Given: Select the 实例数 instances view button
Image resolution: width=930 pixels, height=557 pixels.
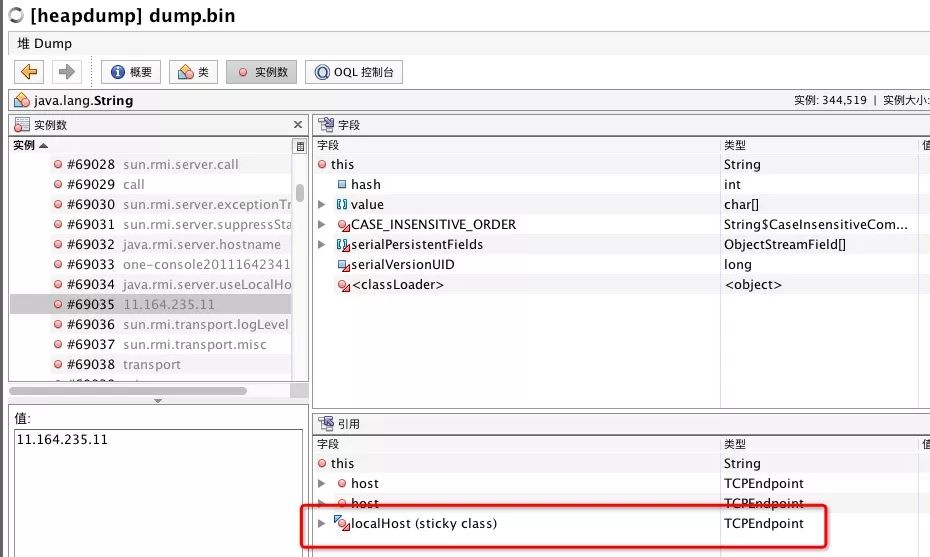Looking at the screenshot, I should tap(262, 72).
